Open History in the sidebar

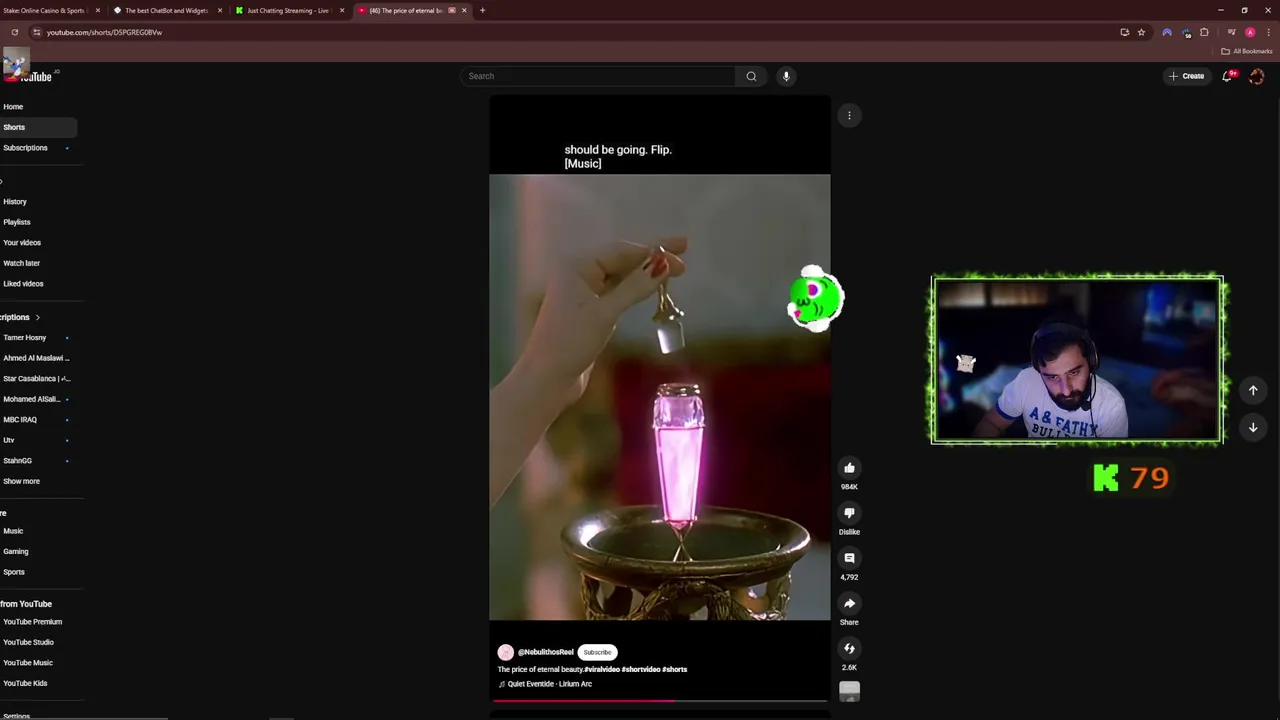[x=15, y=202]
